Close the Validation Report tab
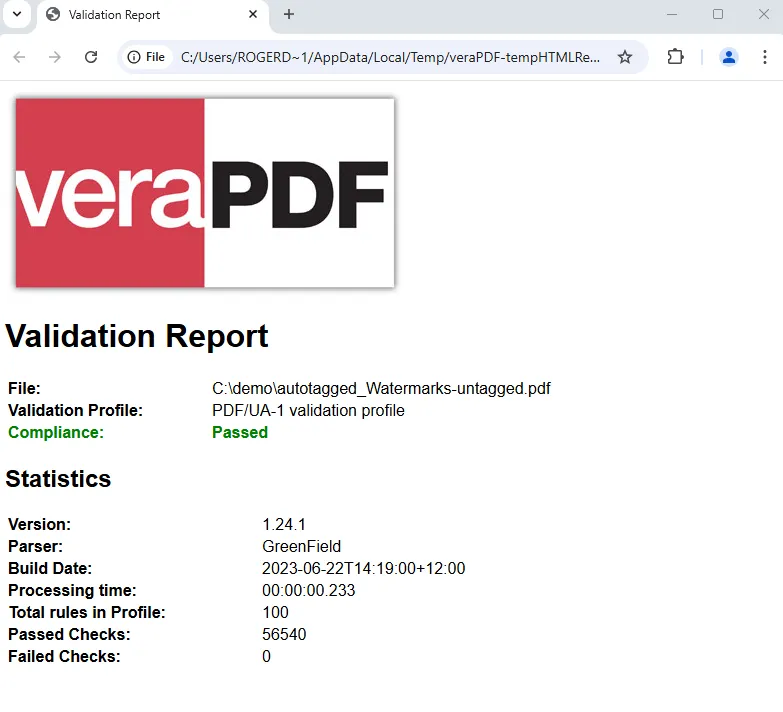The height and width of the screenshot is (712, 783). click(x=253, y=14)
